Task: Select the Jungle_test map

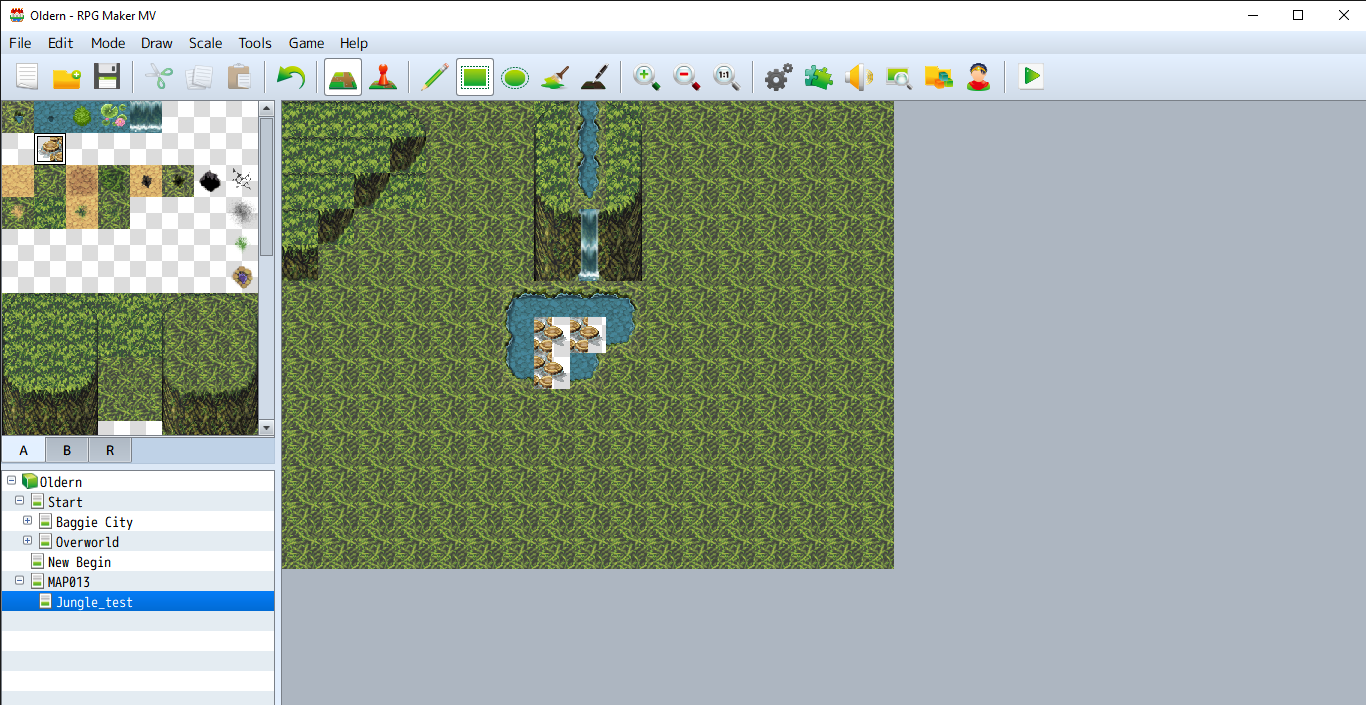Action: coord(94,602)
